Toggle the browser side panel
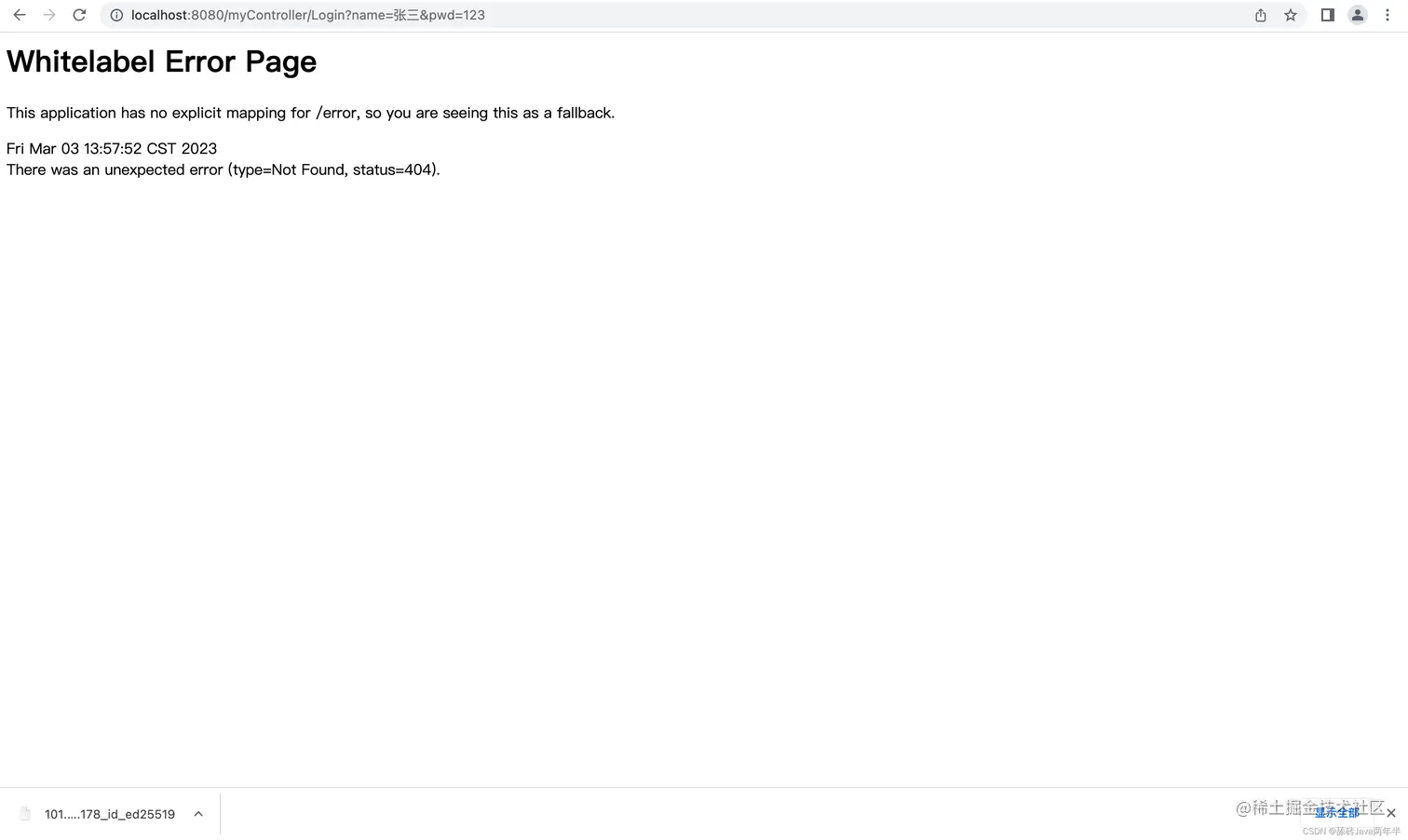Image resolution: width=1408 pixels, height=840 pixels. tap(1328, 15)
